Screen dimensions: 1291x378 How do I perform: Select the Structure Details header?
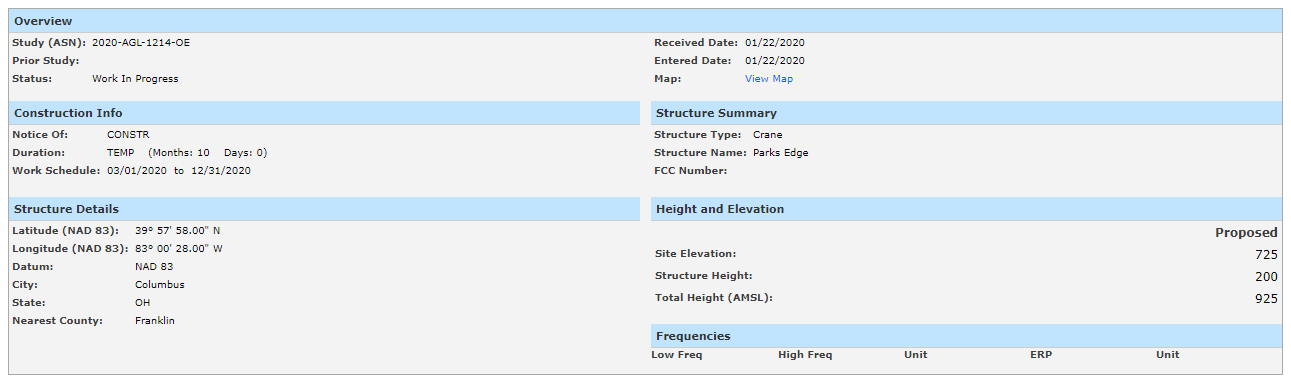click(x=324, y=209)
